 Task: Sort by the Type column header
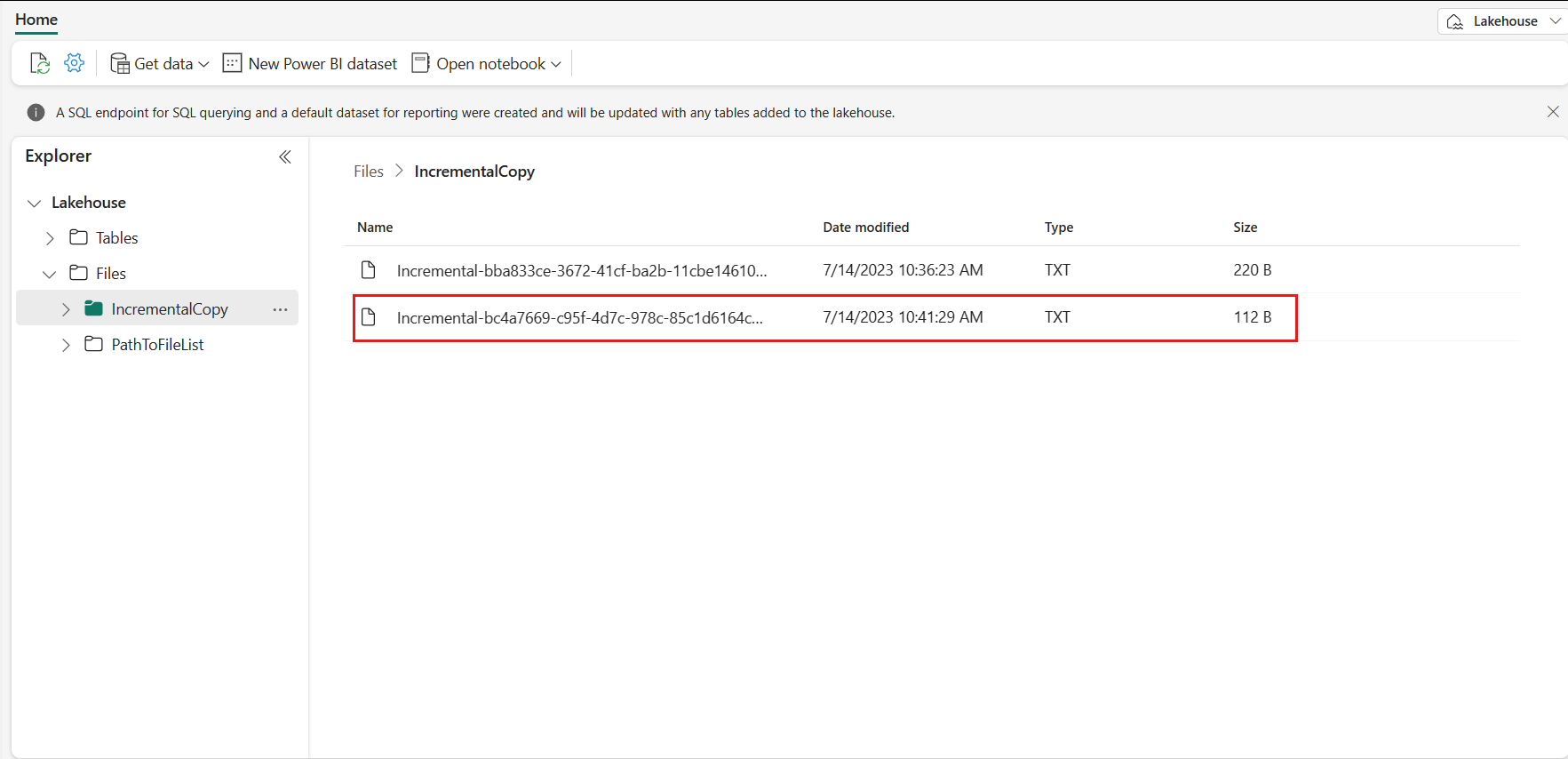(x=1059, y=228)
